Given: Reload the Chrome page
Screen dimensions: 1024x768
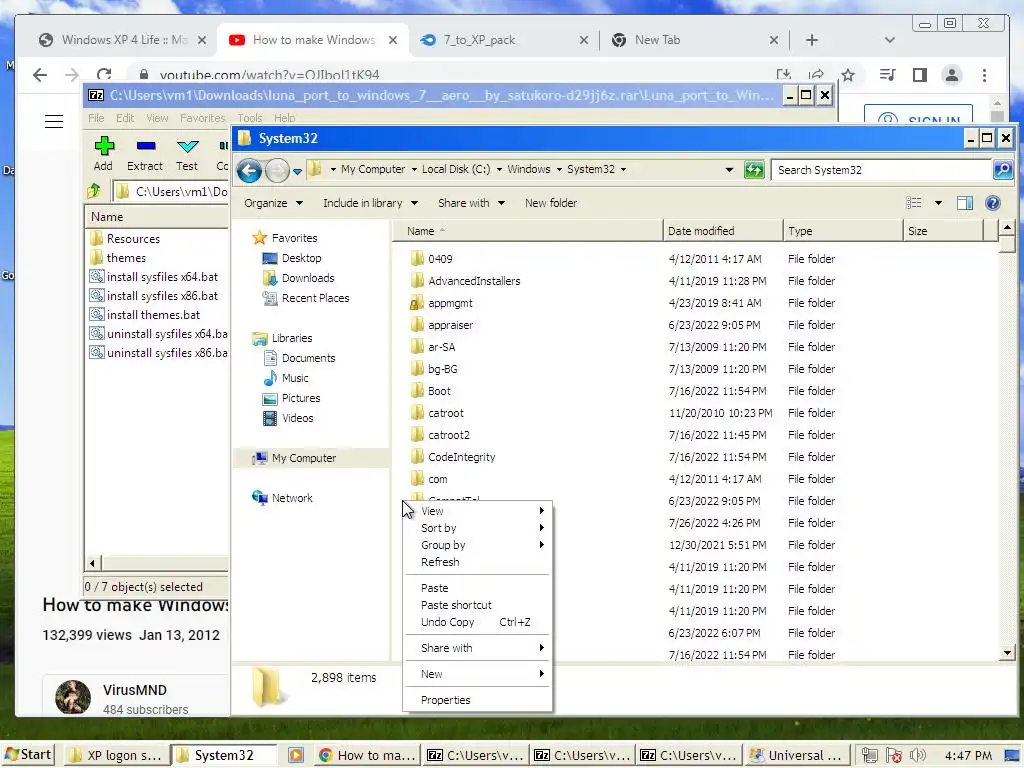Looking at the screenshot, I should coord(104,74).
